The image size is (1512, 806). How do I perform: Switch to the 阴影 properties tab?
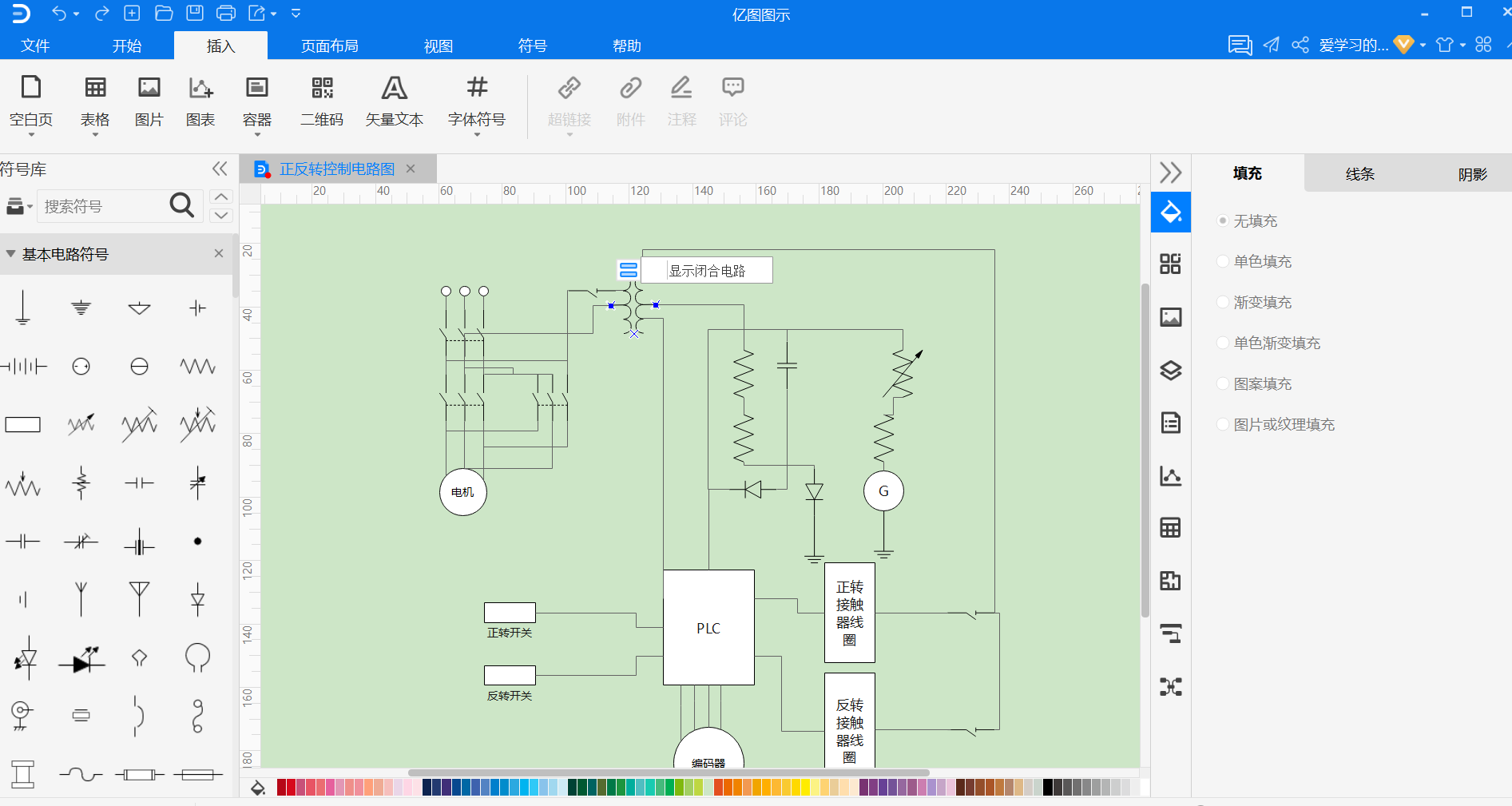pos(1473,173)
